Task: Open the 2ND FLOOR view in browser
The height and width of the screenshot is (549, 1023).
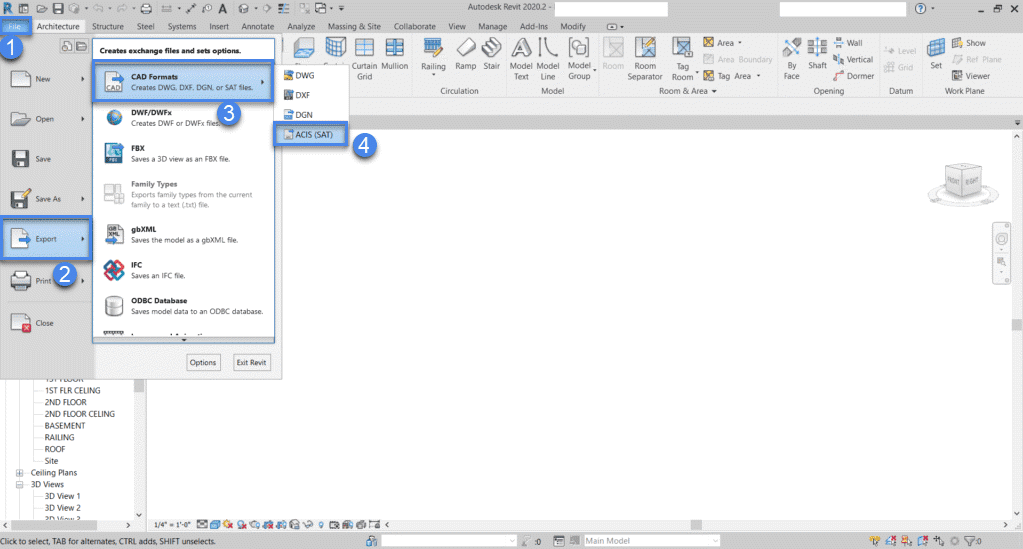Action: click(65, 402)
